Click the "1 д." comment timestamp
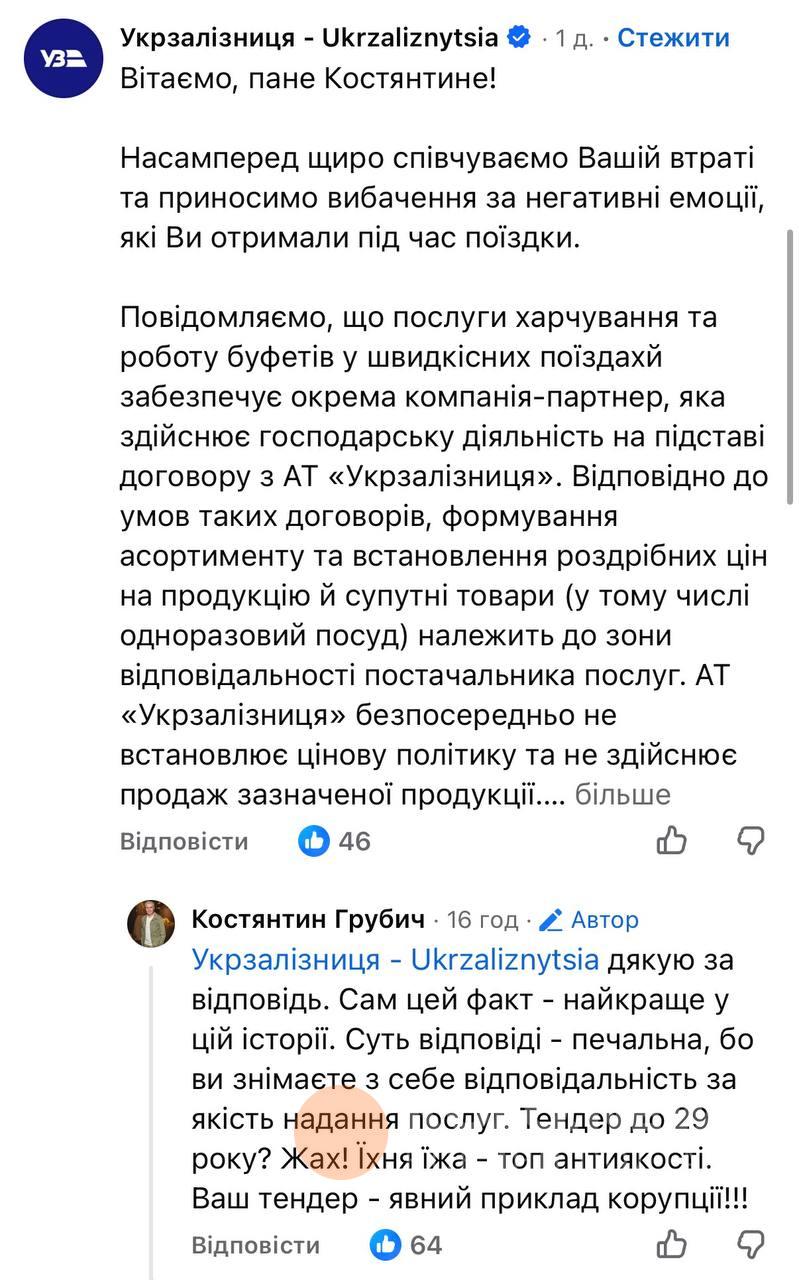Image resolution: width=799 pixels, height=1280 pixels. tap(575, 39)
